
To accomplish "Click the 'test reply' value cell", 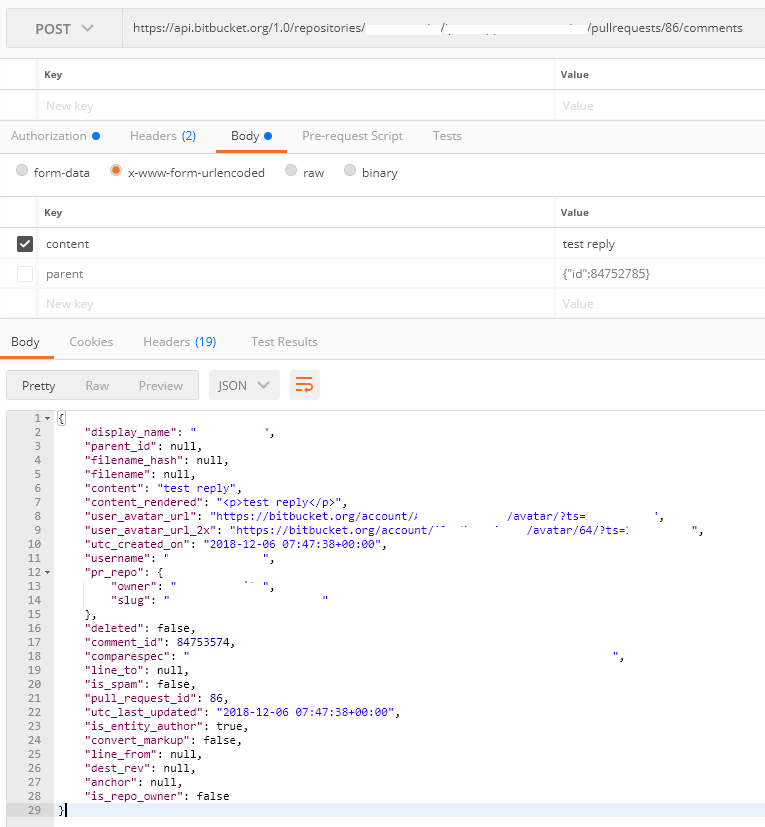I will (x=660, y=244).
